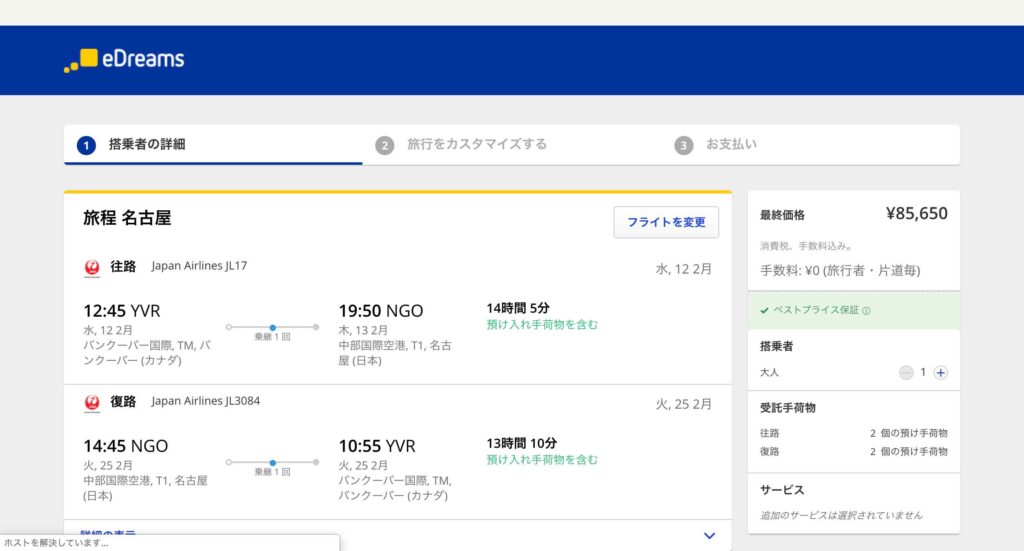Click the 詳細の表示 link

click(x=109, y=535)
